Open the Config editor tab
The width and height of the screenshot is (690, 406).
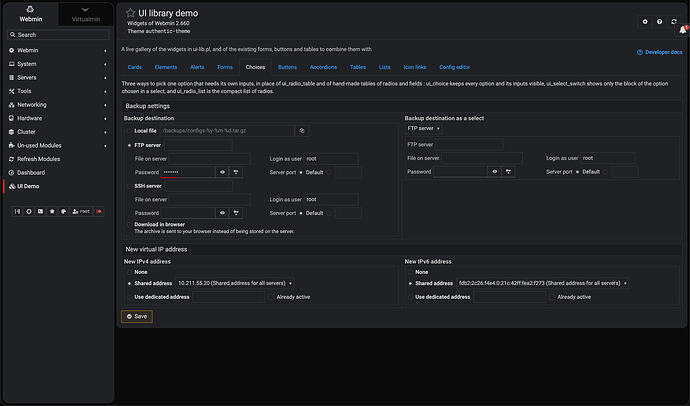[455, 67]
